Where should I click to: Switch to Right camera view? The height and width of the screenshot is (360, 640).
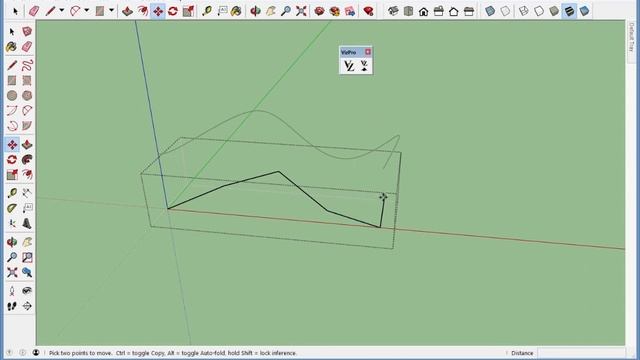click(x=438, y=11)
